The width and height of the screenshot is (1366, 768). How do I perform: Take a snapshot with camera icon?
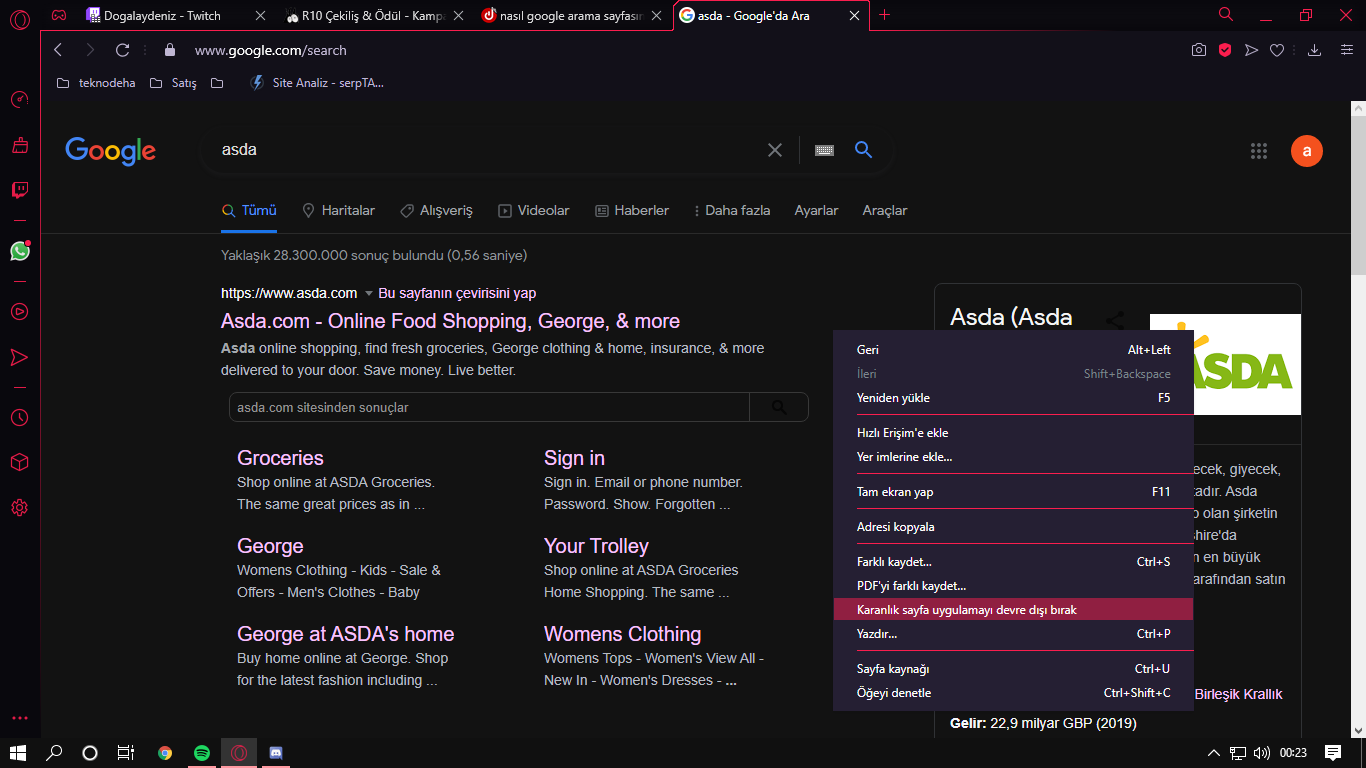point(1199,50)
